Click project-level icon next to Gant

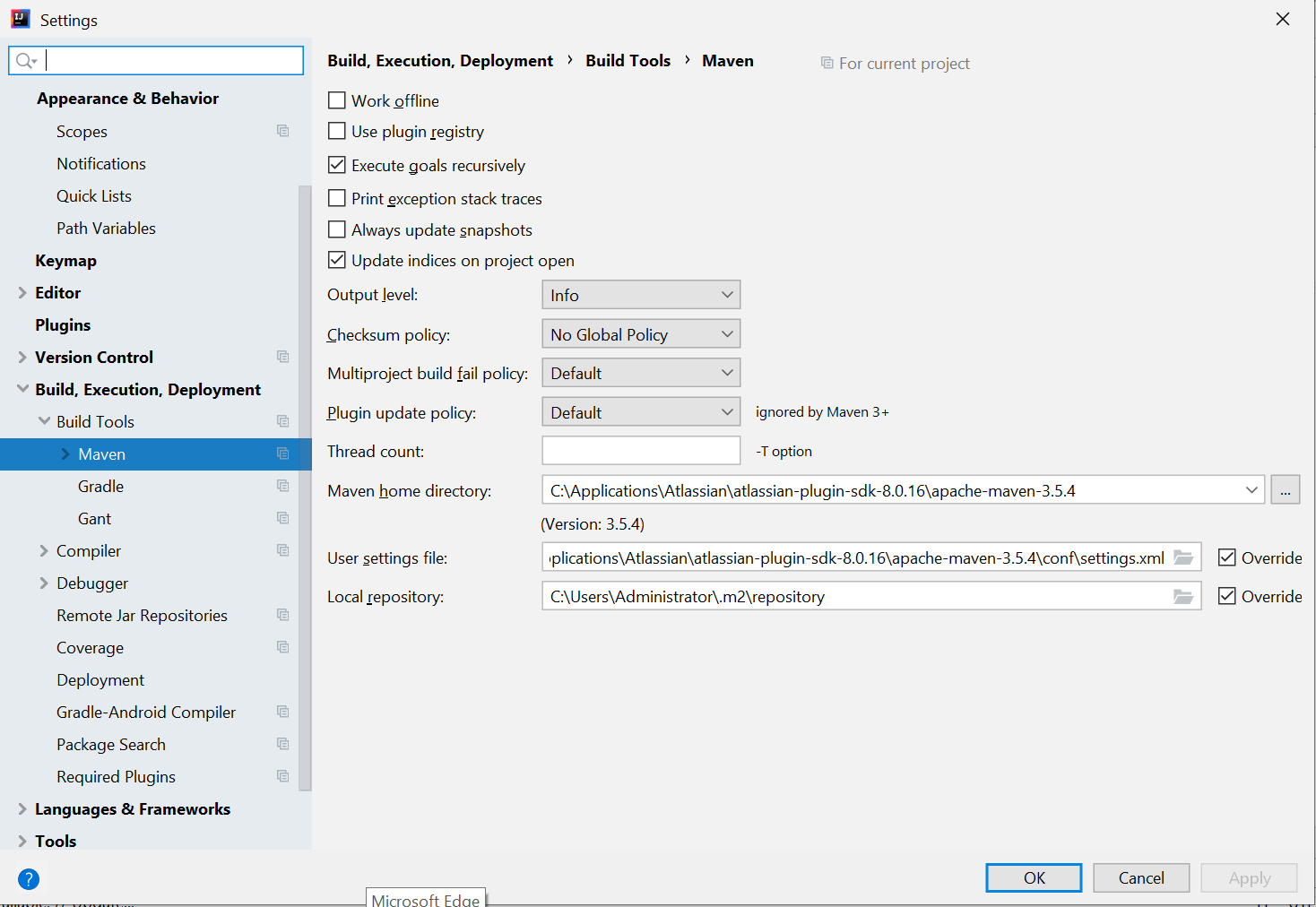[x=283, y=518]
